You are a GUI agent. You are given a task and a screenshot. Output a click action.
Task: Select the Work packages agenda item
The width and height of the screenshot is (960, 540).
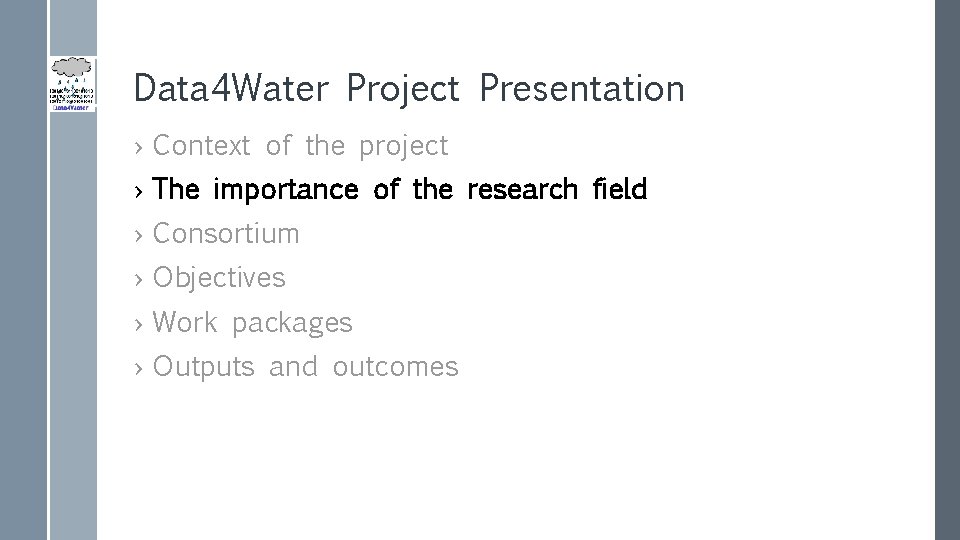252,323
